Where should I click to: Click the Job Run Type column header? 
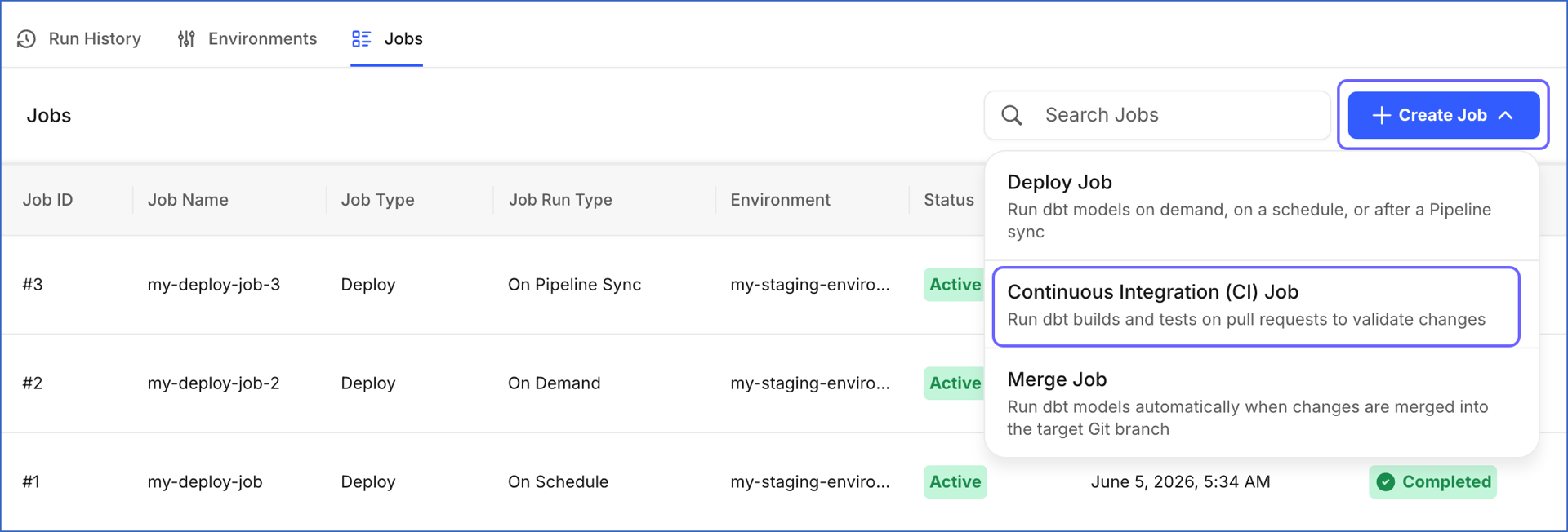click(x=560, y=200)
